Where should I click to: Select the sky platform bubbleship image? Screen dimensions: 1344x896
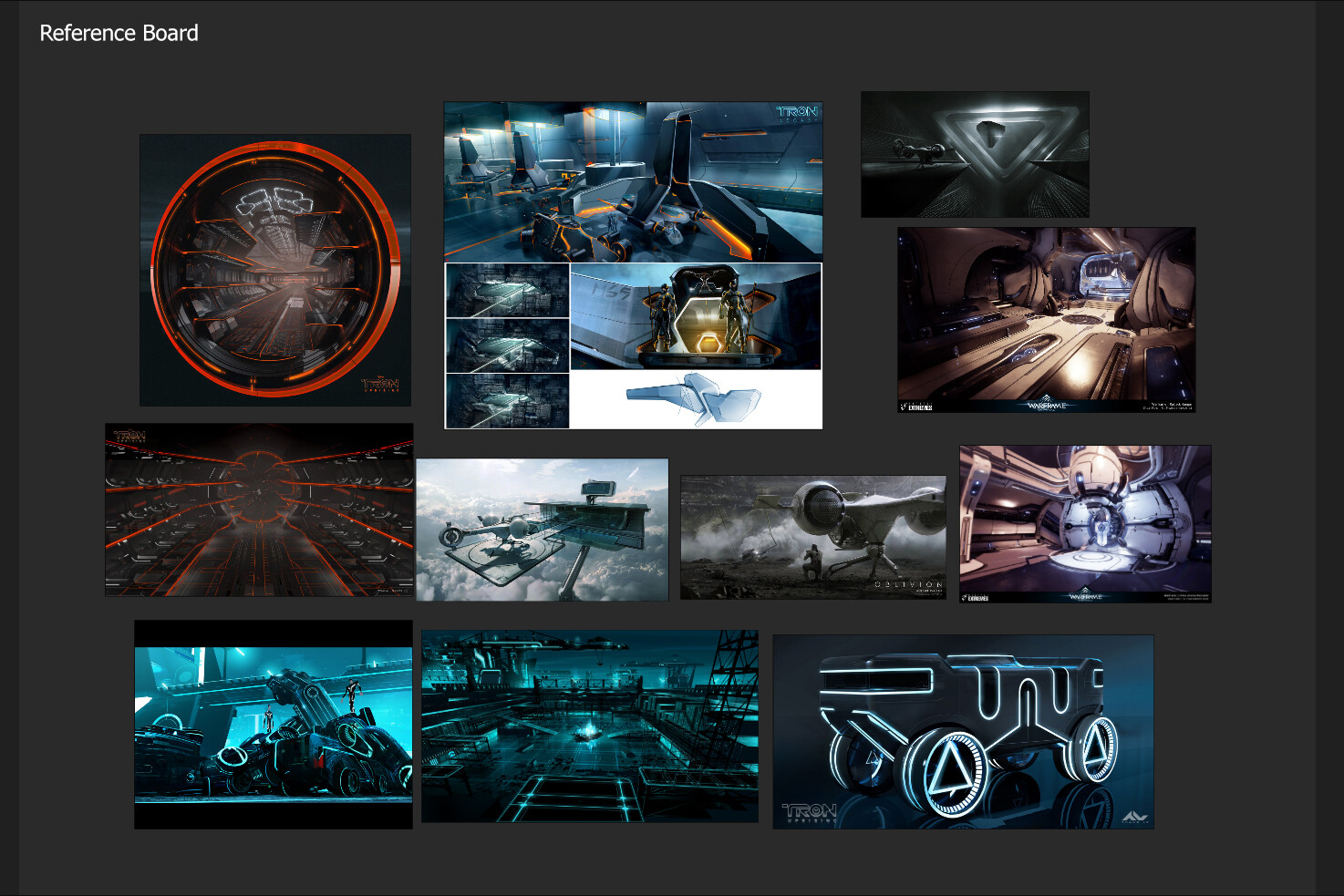click(542, 530)
